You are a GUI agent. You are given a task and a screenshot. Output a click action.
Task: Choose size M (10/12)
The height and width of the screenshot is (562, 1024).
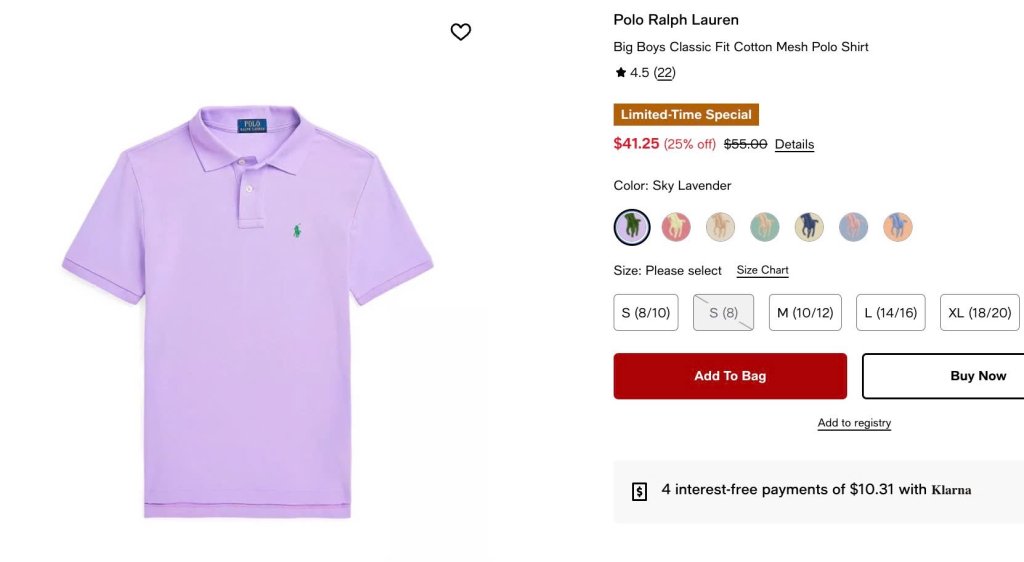point(805,313)
